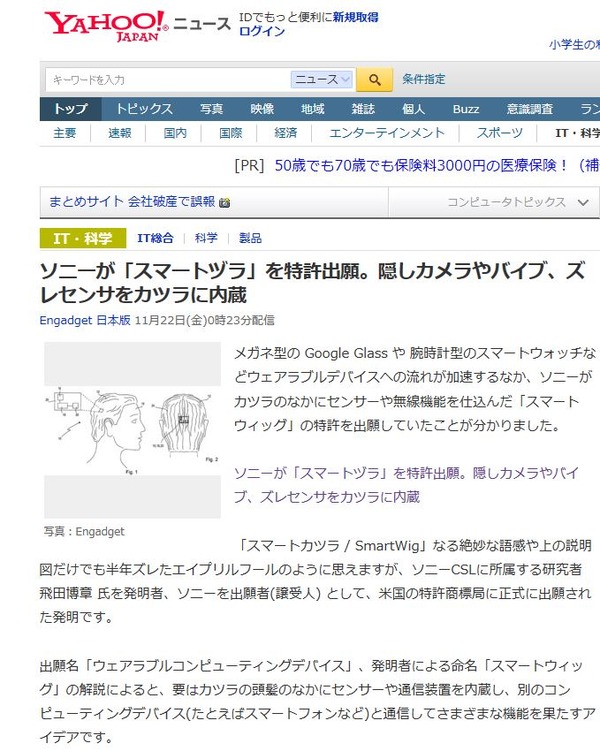Viewport: 600px width, 751px height.
Task: Open the purple スマートヅラ article link
Action: pyautogui.click(x=406, y=485)
